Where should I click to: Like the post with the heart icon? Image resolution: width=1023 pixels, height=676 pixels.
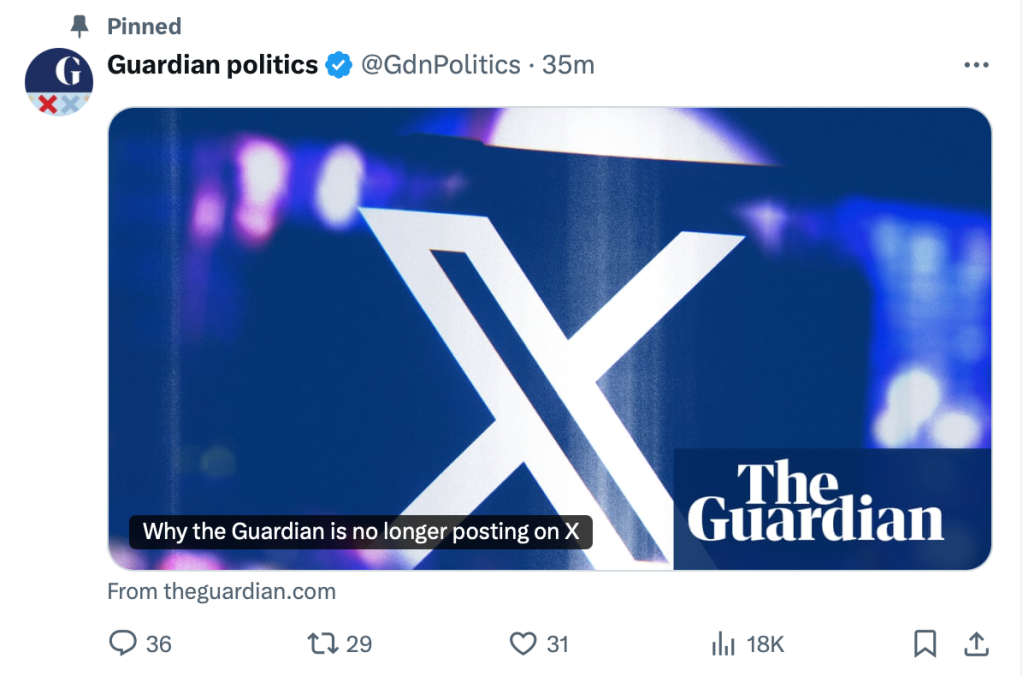point(523,644)
